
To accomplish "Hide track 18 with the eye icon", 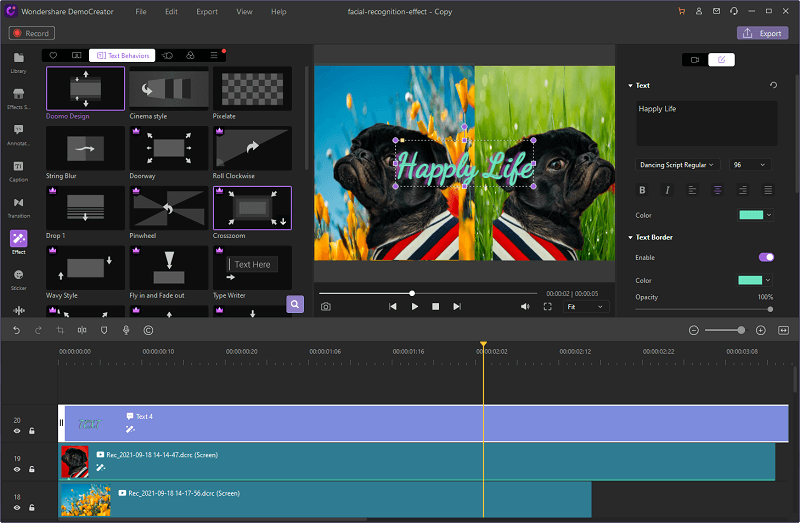I will (17, 507).
